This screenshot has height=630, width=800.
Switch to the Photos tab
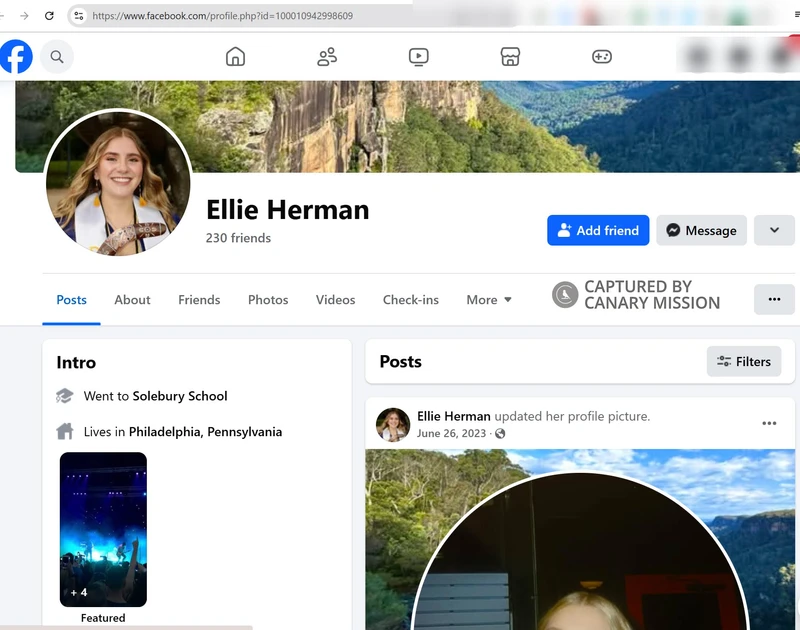tap(268, 300)
